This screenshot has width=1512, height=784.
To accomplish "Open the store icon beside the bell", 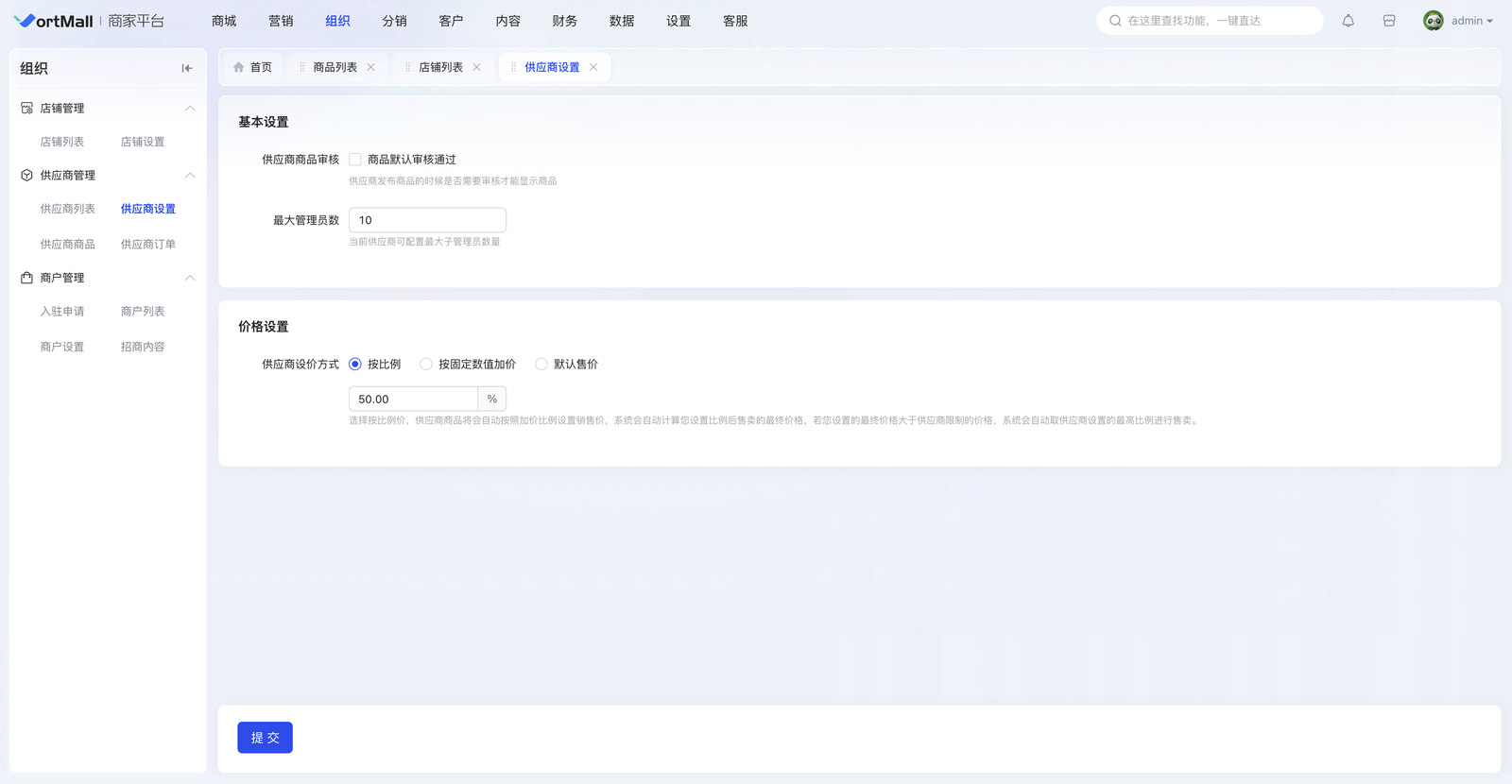I will [1389, 21].
